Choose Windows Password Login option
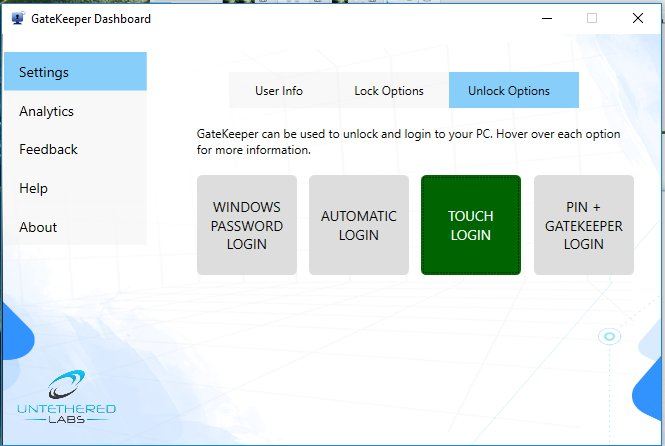This screenshot has height=446, width=665. [247, 225]
